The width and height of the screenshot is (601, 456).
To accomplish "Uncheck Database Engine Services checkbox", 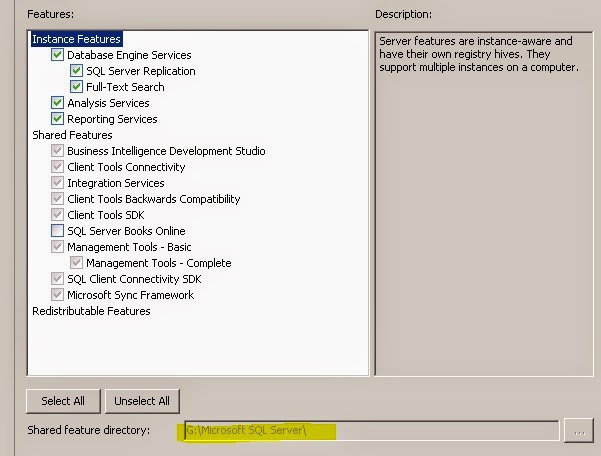I will click(x=57, y=55).
